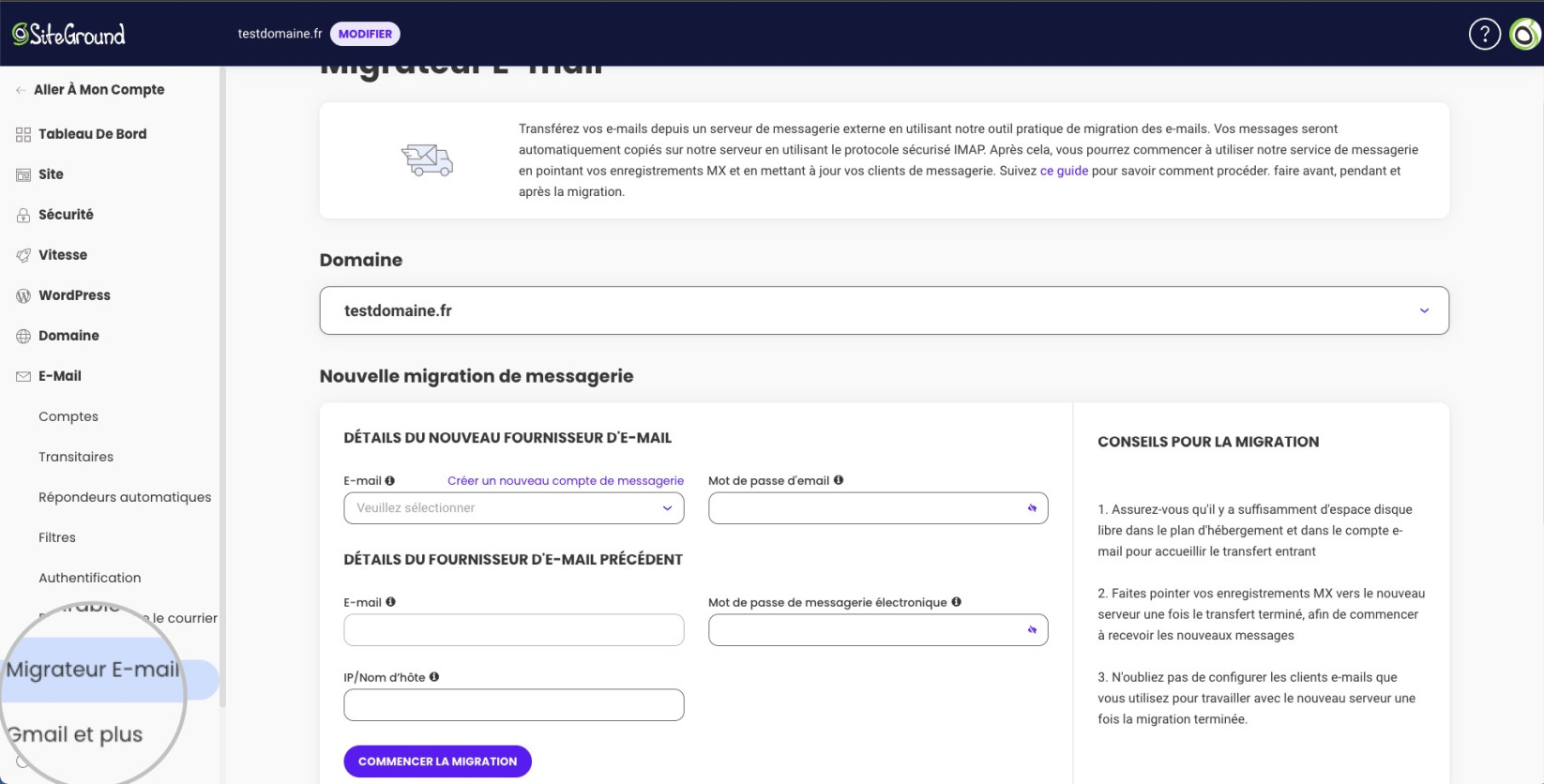Click DÉTAILS DU FOURNISSEUR D'E-MAIL PRÉCÉDENT heading
1544x784 pixels.
point(513,560)
